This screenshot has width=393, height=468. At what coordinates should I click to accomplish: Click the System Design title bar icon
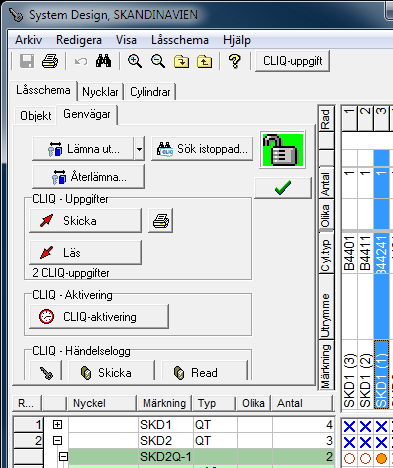point(16,15)
